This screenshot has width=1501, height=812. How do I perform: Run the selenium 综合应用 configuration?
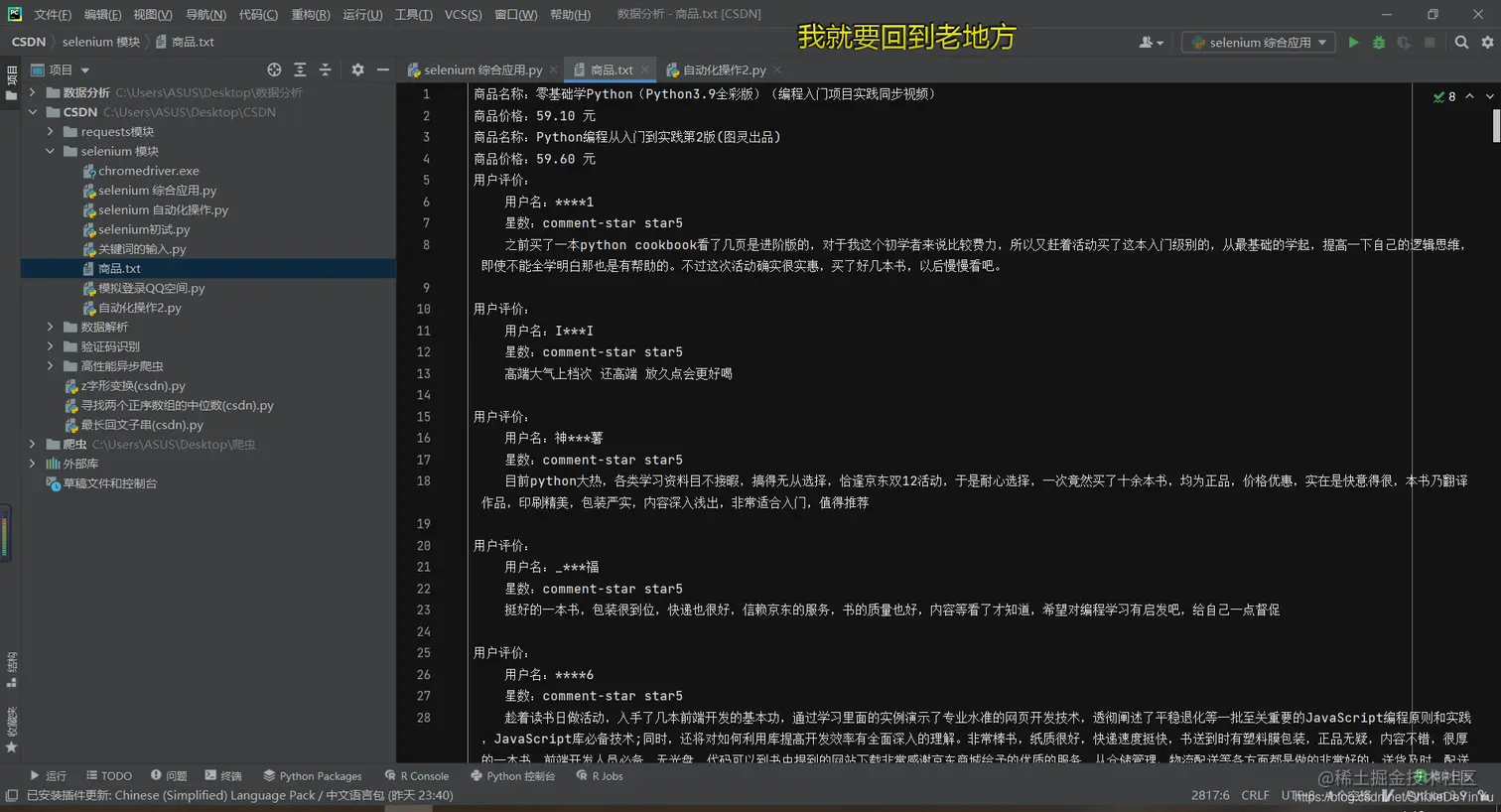click(1353, 42)
